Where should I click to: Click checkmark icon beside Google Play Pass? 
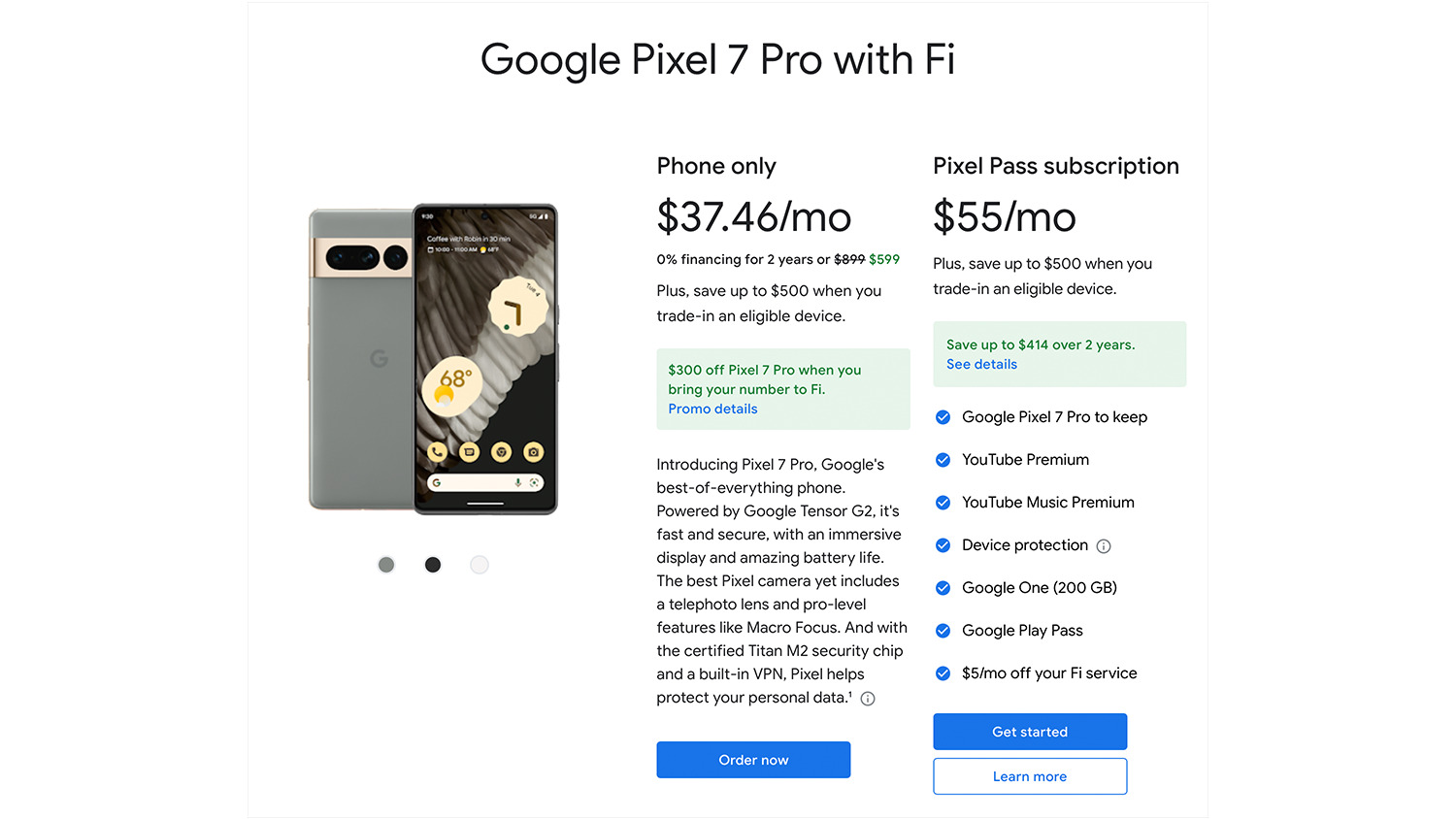tap(943, 631)
